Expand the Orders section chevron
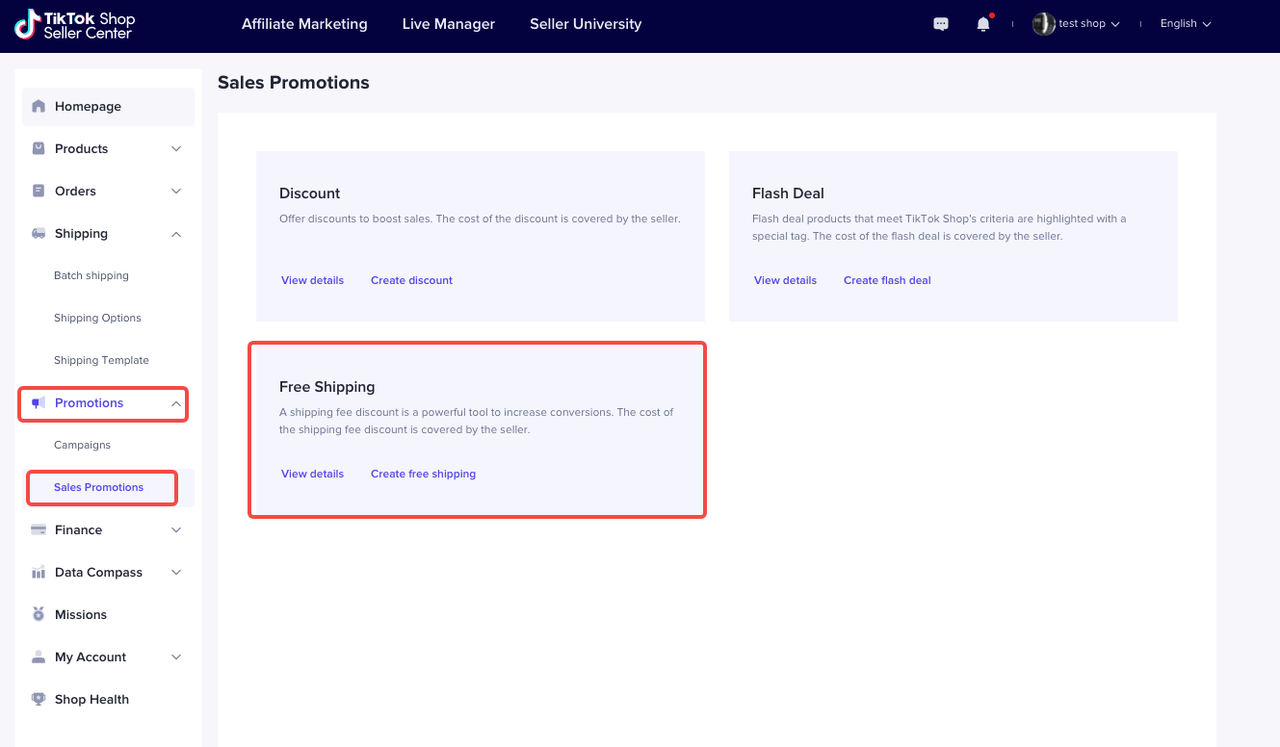This screenshot has width=1280, height=747. (176, 191)
